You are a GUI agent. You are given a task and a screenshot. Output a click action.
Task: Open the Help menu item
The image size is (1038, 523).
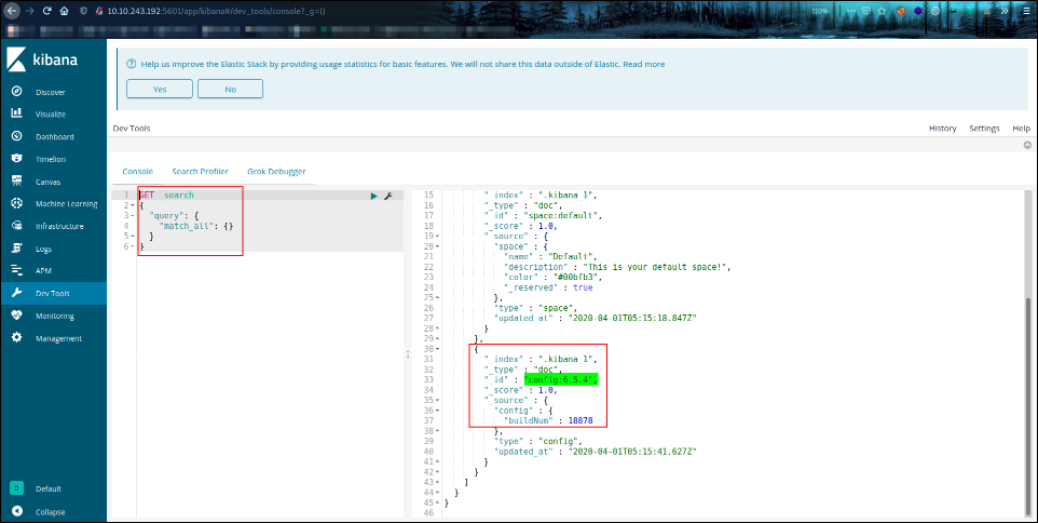coord(1021,128)
